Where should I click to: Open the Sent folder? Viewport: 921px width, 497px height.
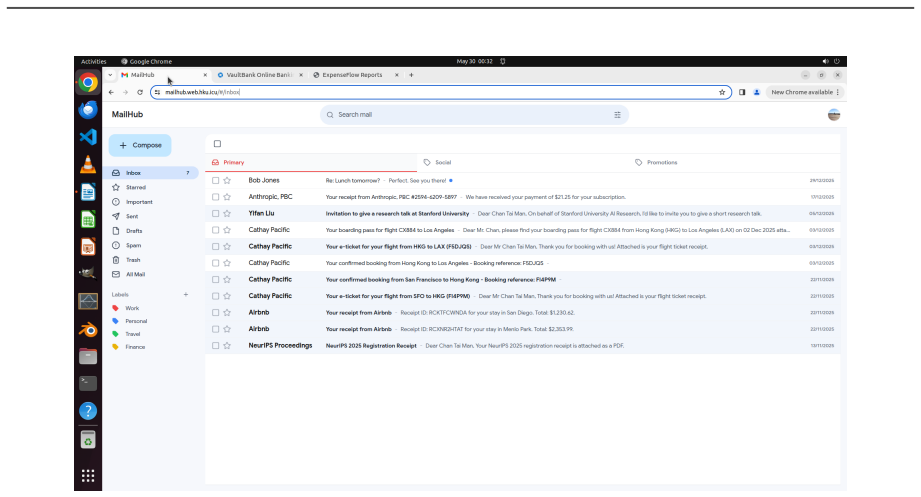[151, 216]
